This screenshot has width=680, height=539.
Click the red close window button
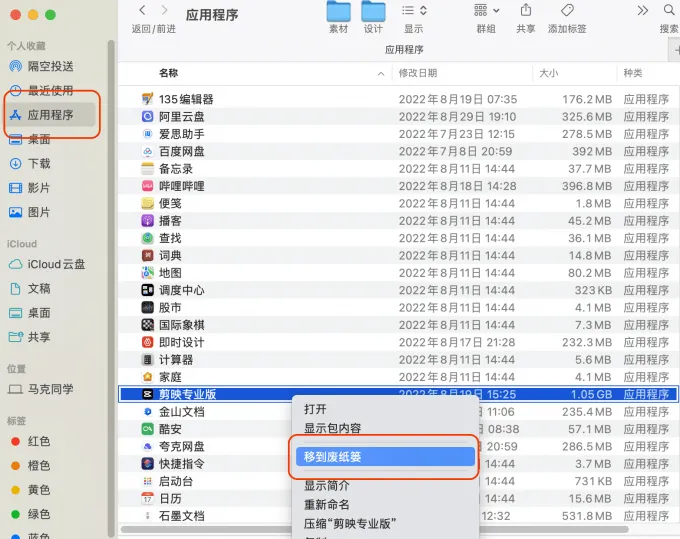tap(16, 15)
